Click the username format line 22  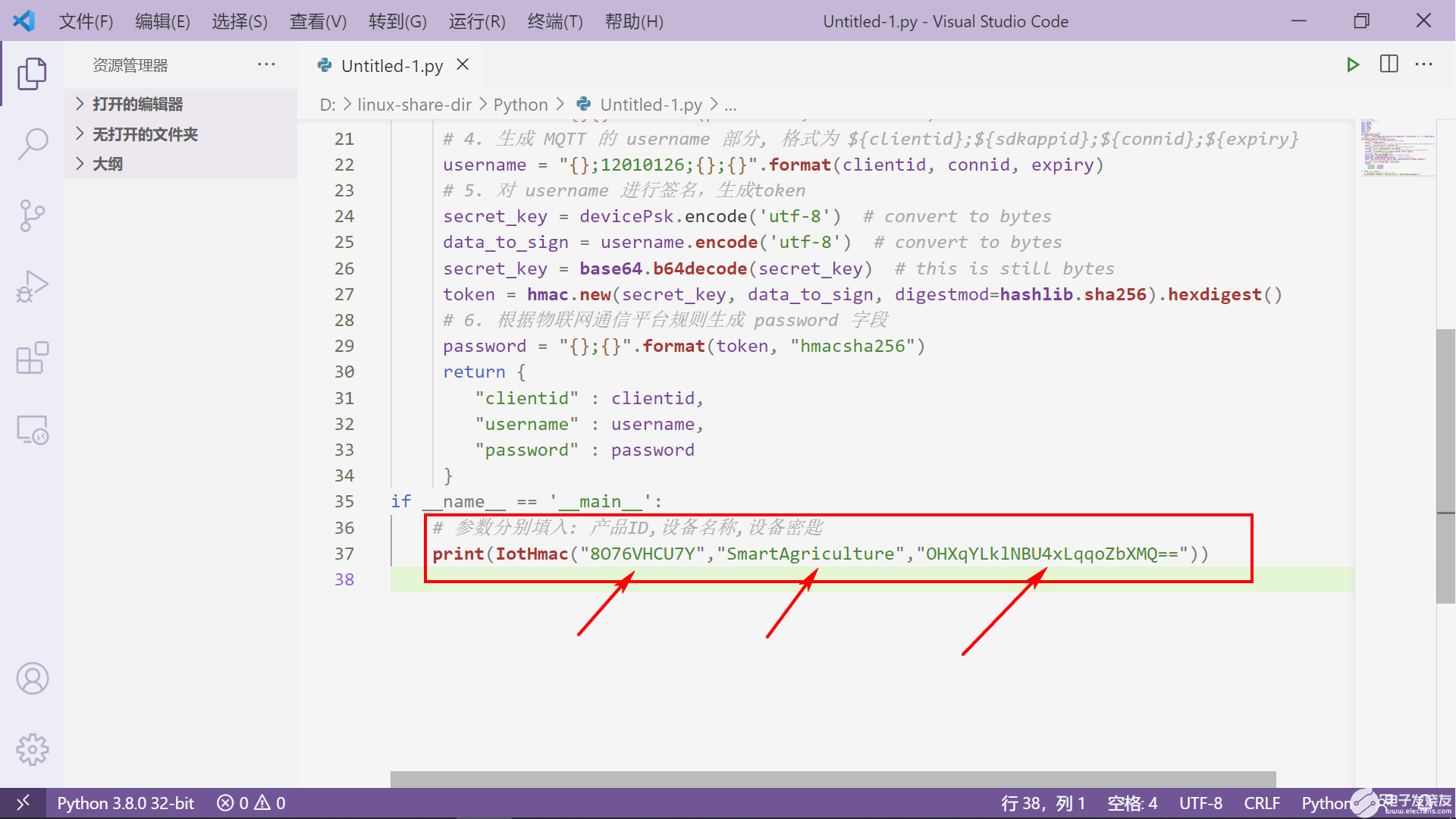coord(773,165)
